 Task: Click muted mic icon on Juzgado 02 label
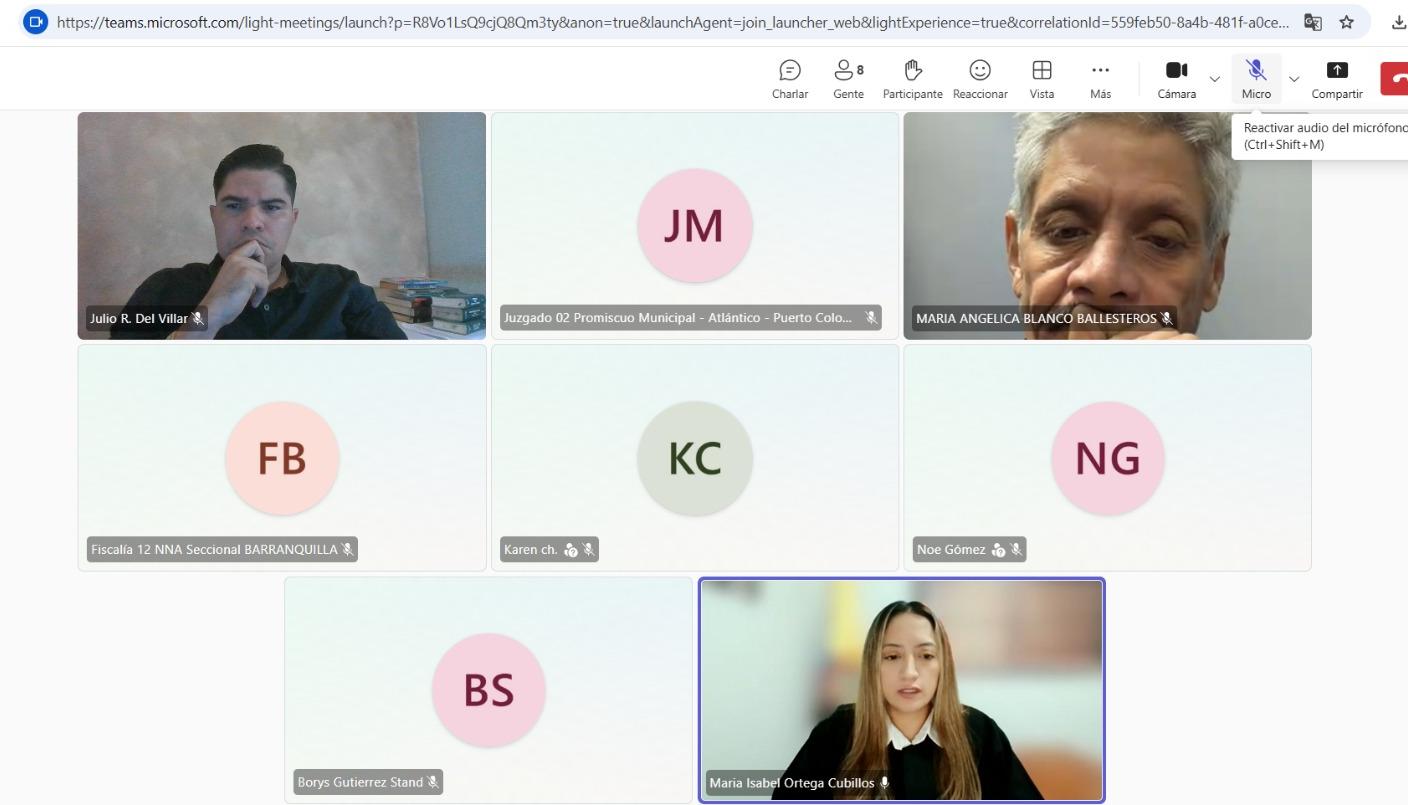pyautogui.click(x=871, y=318)
